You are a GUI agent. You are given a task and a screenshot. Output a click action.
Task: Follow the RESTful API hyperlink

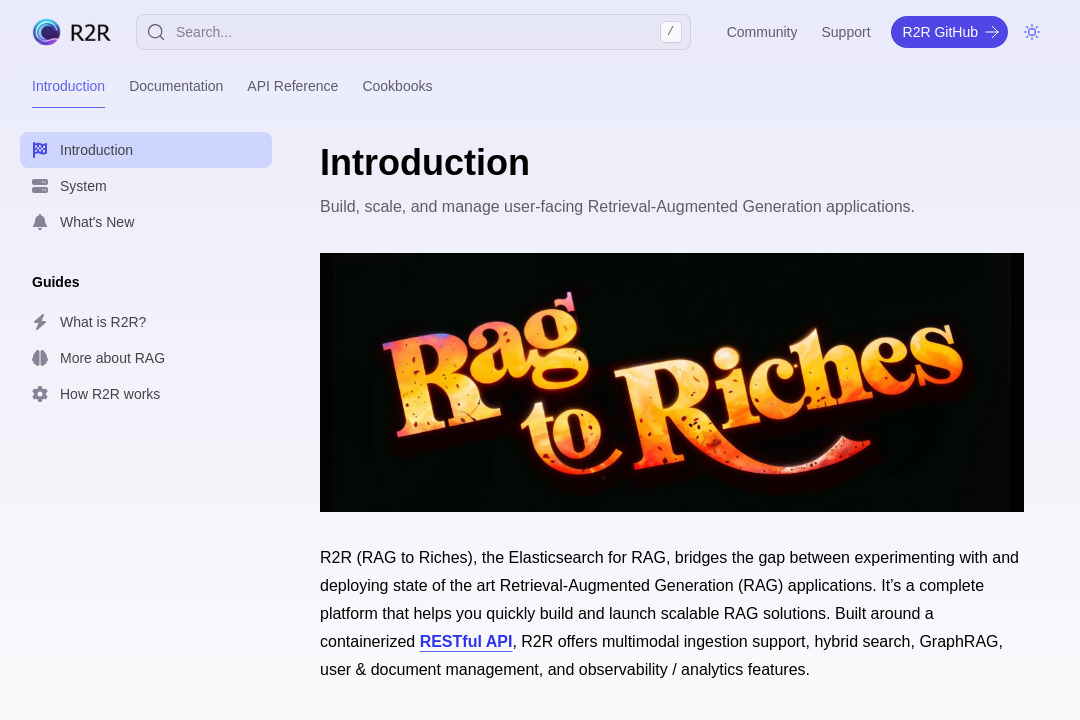[x=466, y=641]
